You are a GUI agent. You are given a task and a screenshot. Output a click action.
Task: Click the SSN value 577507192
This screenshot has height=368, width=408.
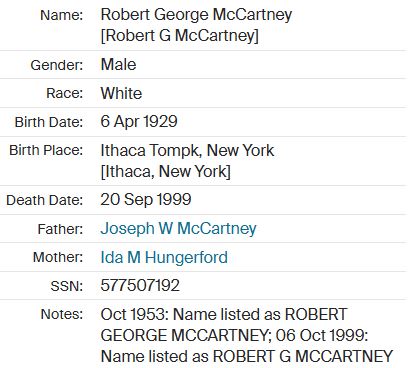140,285
